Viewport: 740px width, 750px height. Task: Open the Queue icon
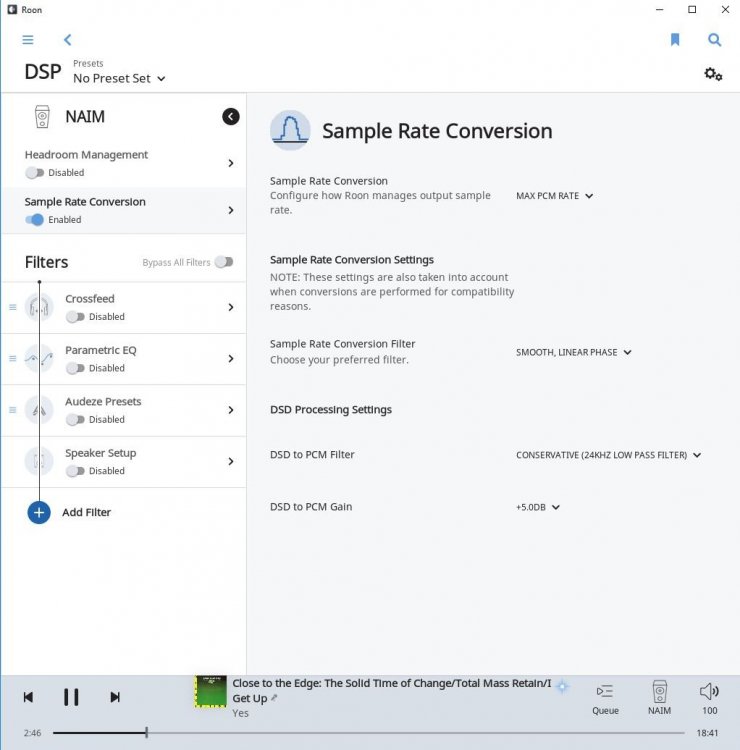[605, 698]
